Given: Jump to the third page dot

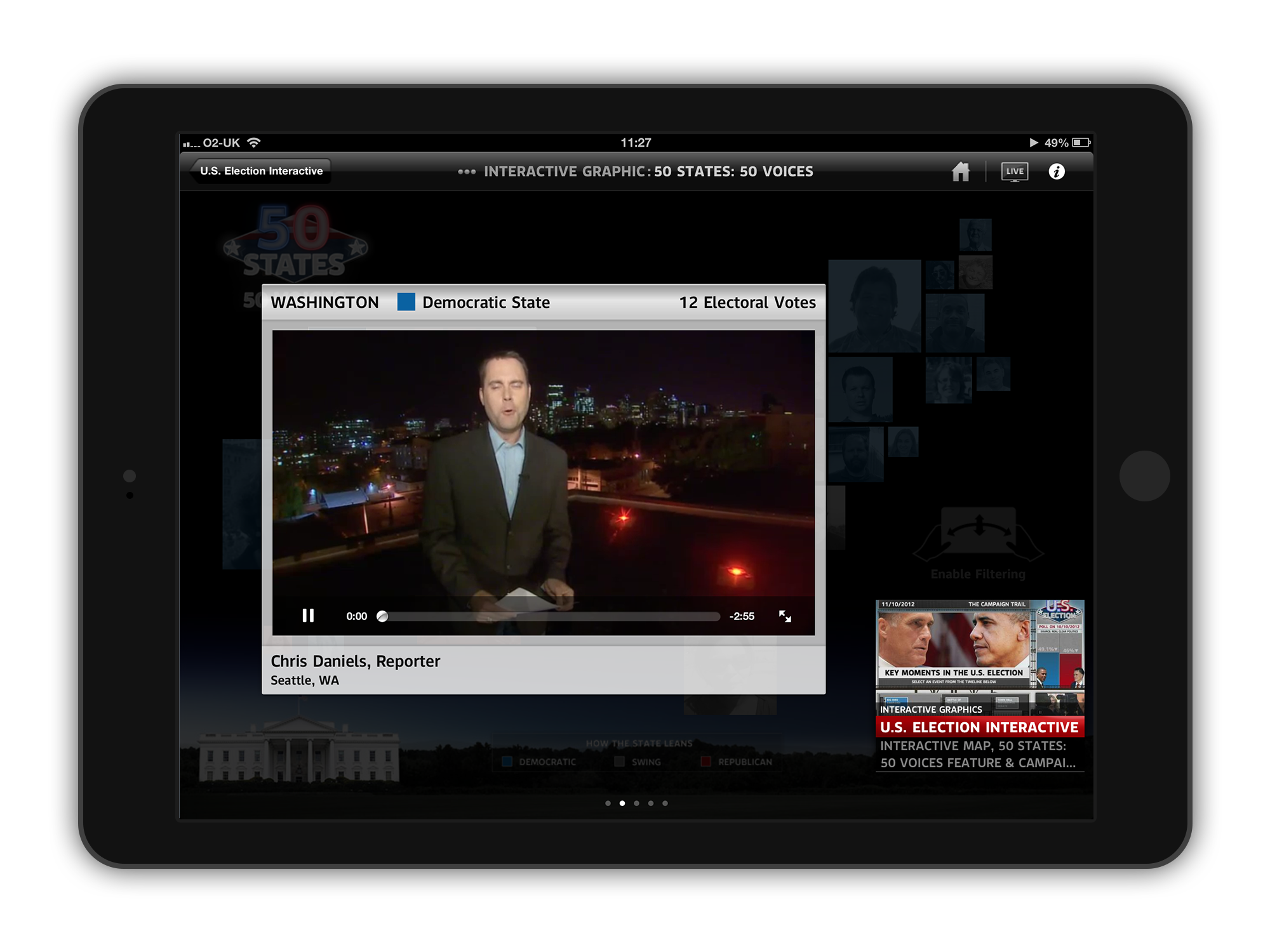Looking at the screenshot, I should pos(636,803).
